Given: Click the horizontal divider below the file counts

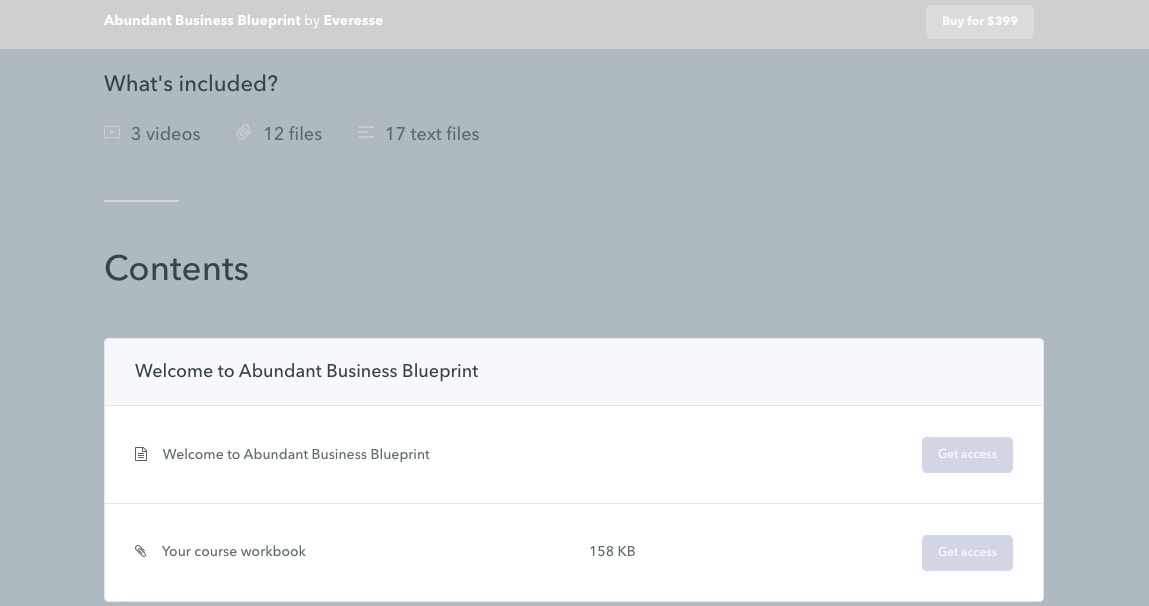Looking at the screenshot, I should coord(140,202).
